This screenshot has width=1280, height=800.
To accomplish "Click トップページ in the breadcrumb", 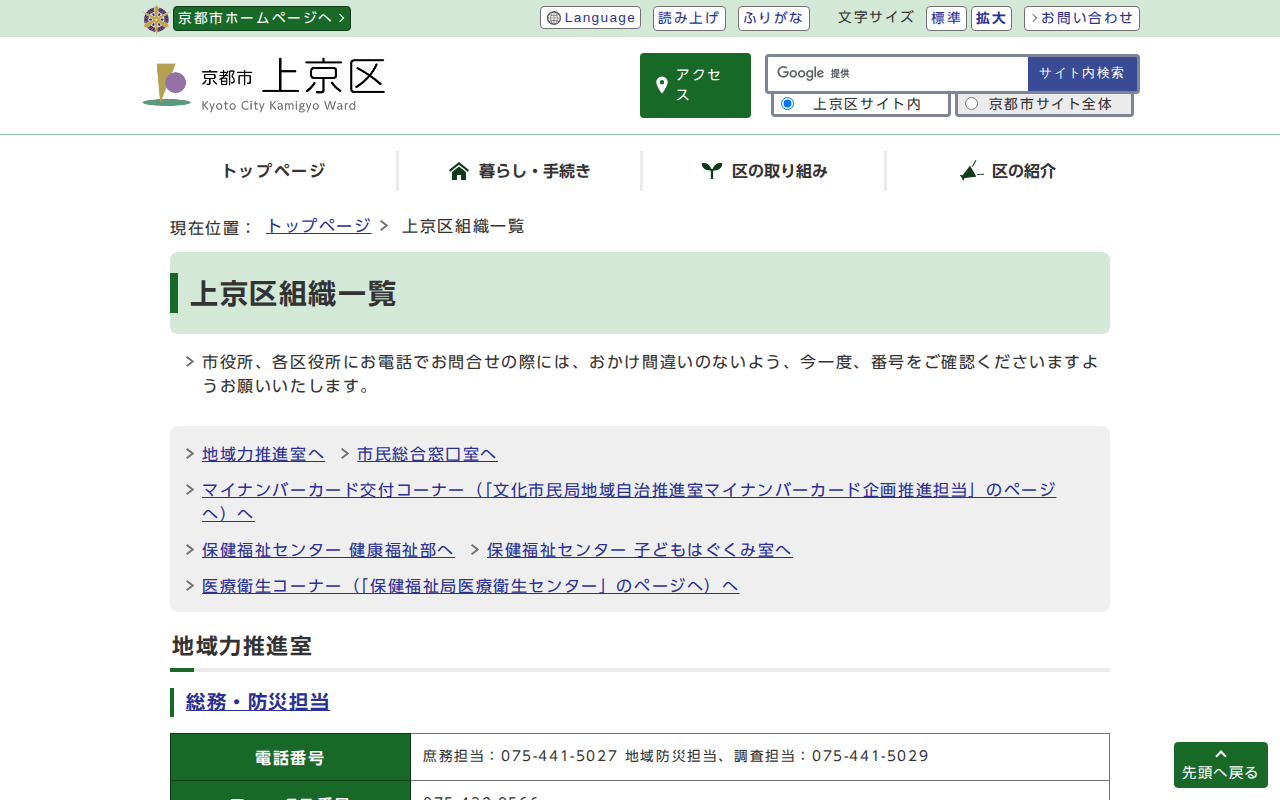I will coord(318,226).
